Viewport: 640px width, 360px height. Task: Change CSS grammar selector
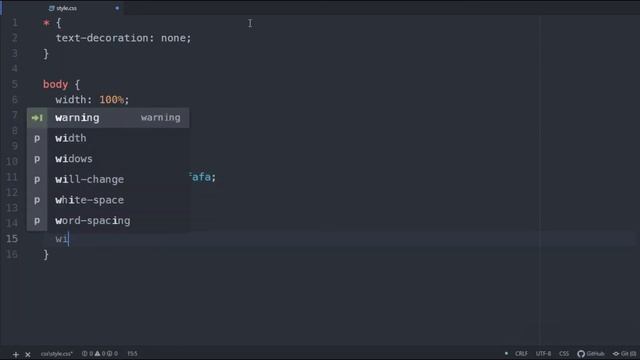click(564, 354)
